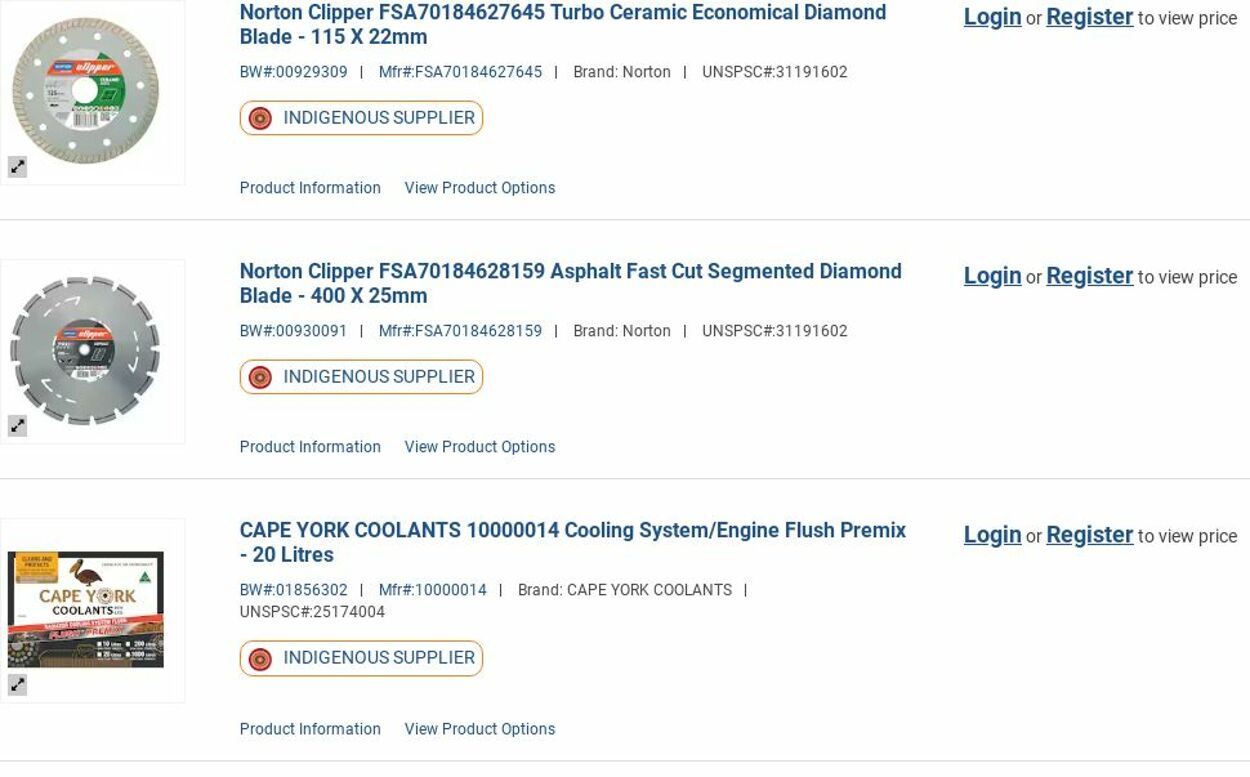Open Norton Clipper Asphalt Fast Cut title
The image size is (1250, 777).
click(x=570, y=283)
